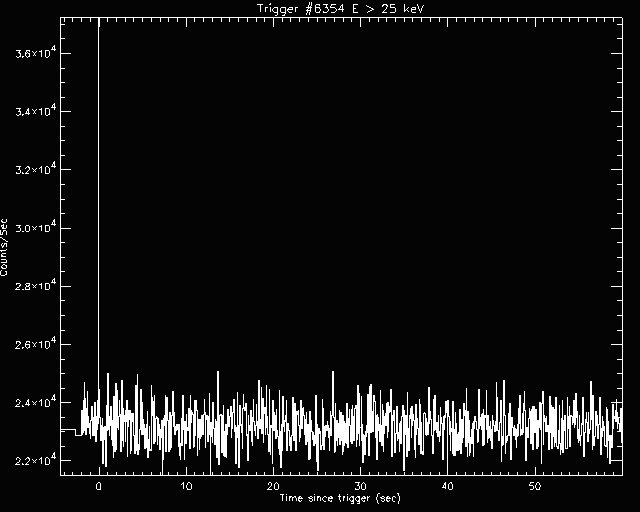Screen dimensions: 640x512
Task: Select the y-axis value 3.4×10^4
Action: pos(36,111)
